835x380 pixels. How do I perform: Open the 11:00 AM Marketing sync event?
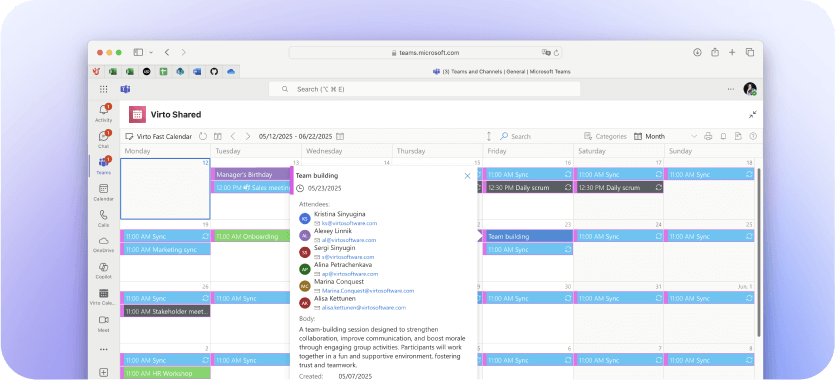pos(166,249)
